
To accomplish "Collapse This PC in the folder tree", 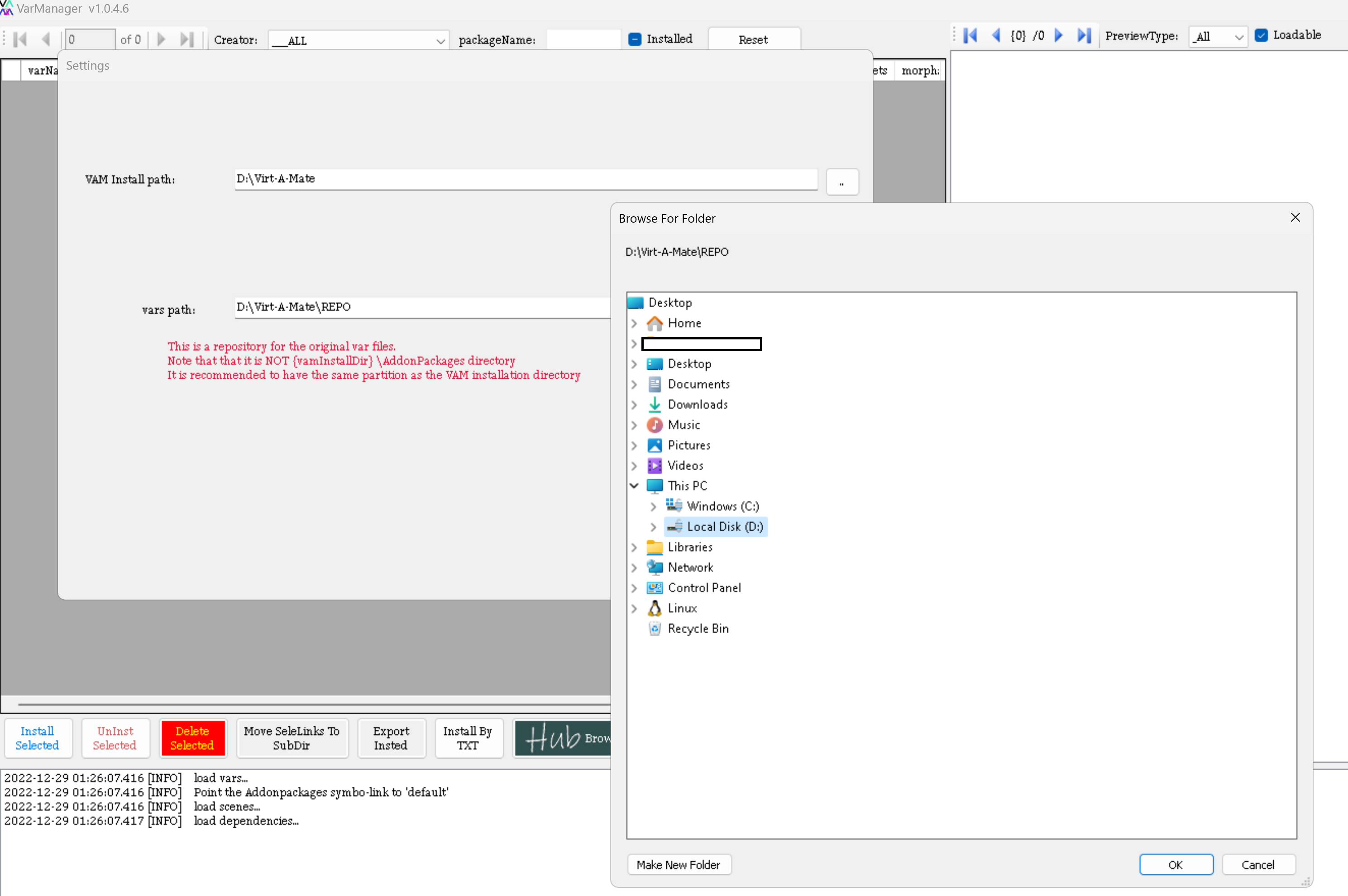I will point(634,485).
